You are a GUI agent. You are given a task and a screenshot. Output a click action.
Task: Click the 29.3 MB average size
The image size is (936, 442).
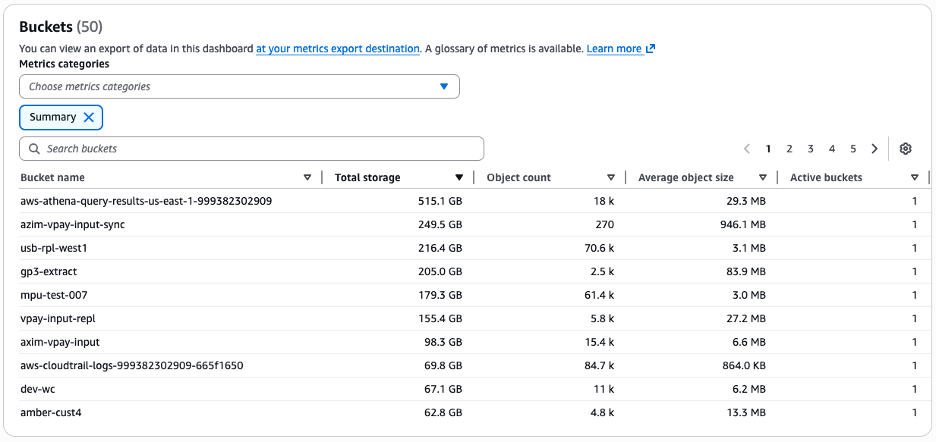click(x=744, y=202)
